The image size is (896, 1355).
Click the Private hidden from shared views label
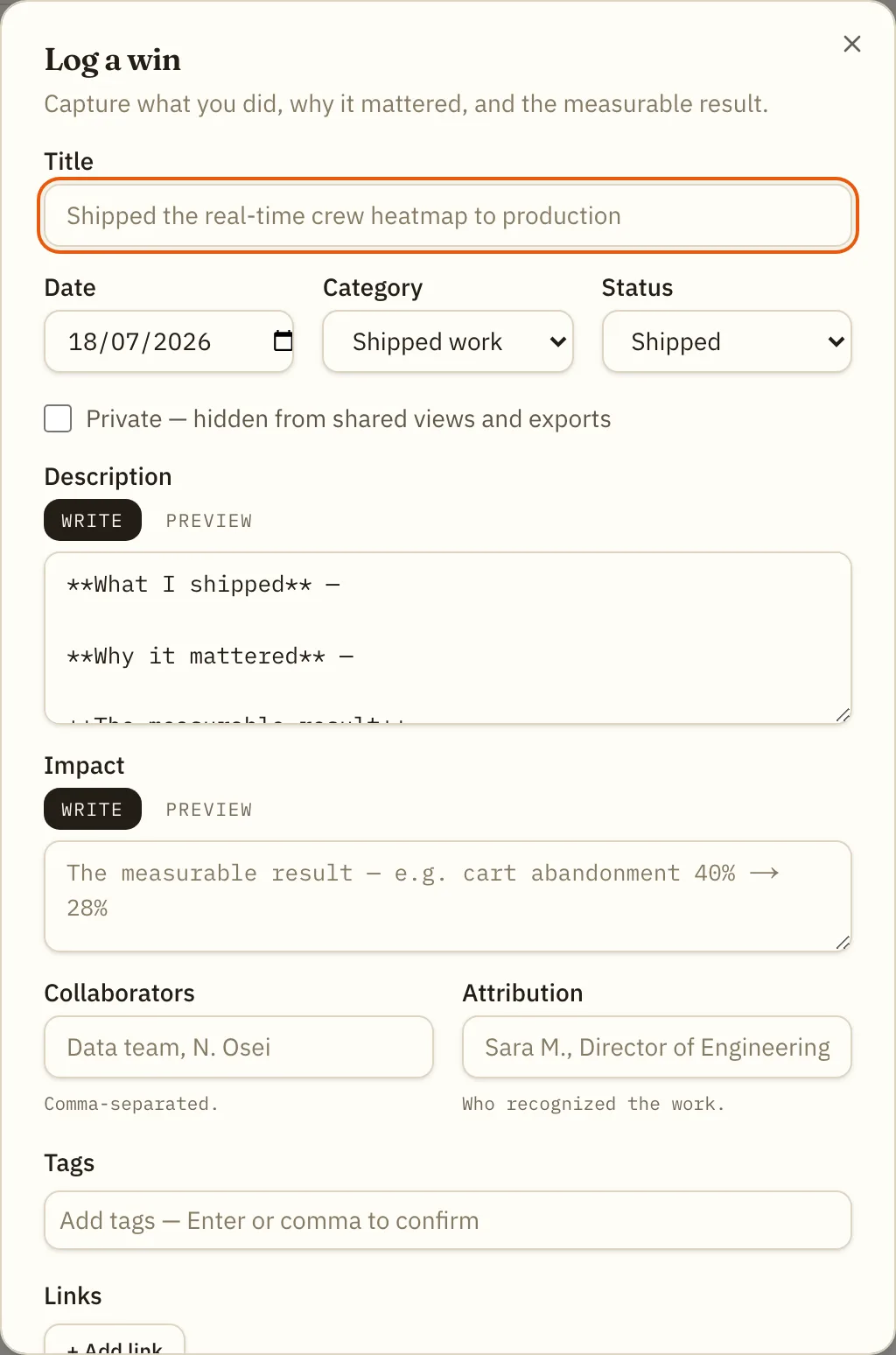[x=348, y=419]
